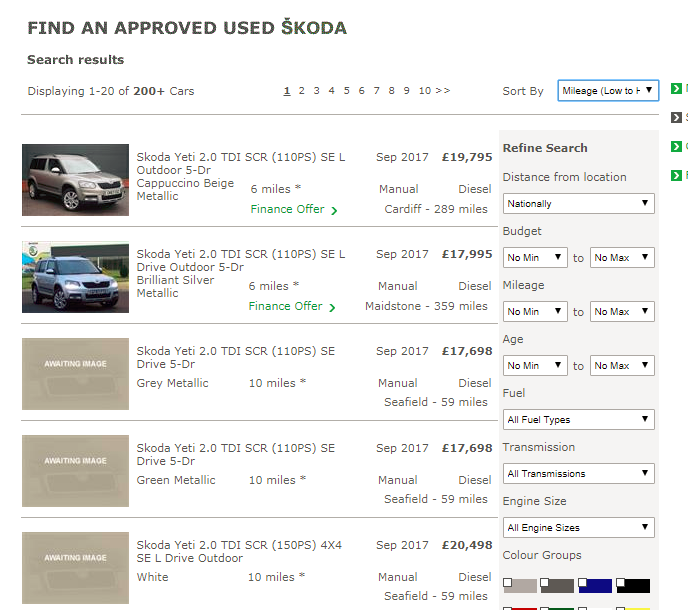Click Cappuccino Beige Metallic colour text

[185, 190]
